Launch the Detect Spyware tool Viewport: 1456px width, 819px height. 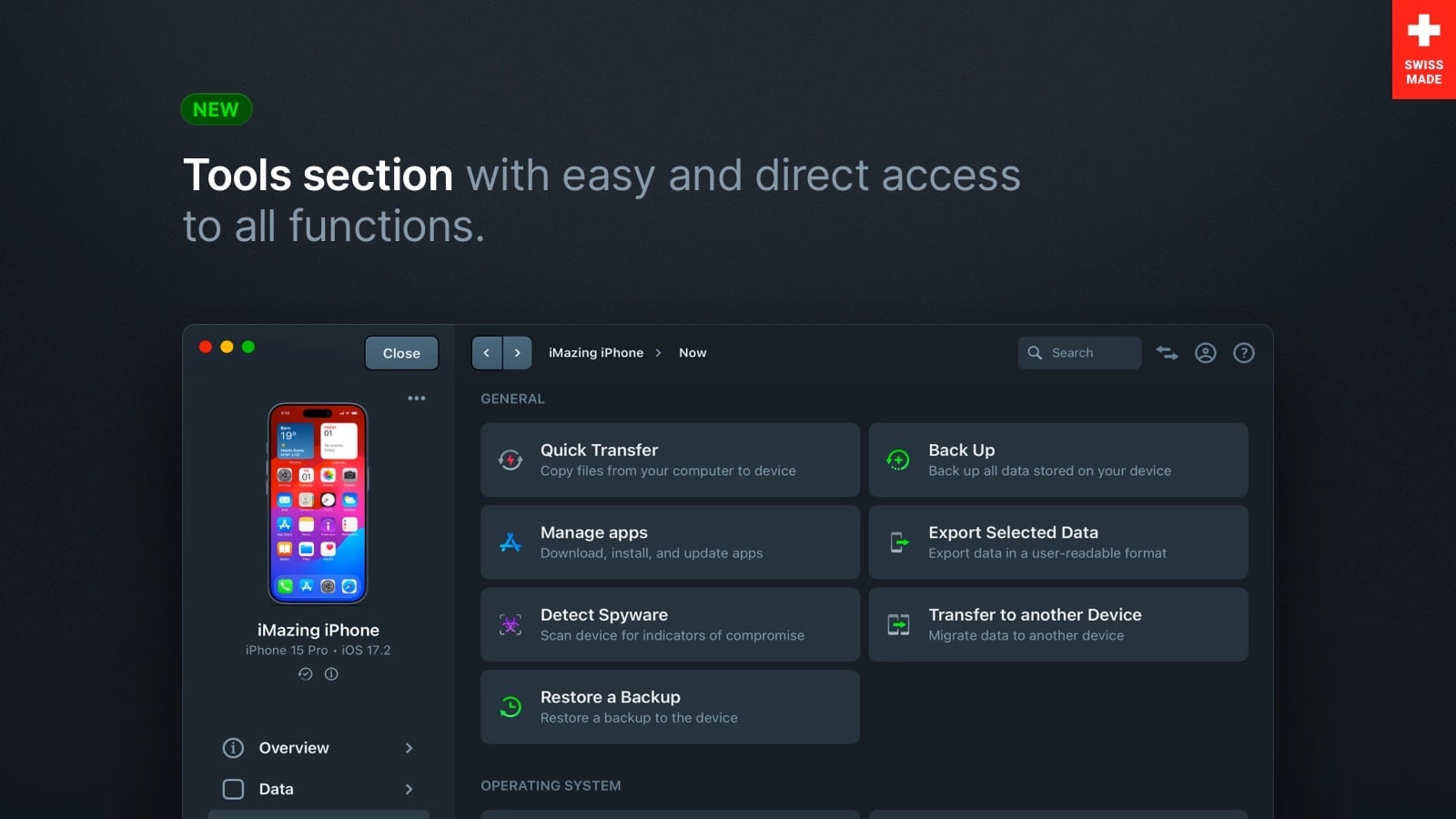click(x=670, y=624)
